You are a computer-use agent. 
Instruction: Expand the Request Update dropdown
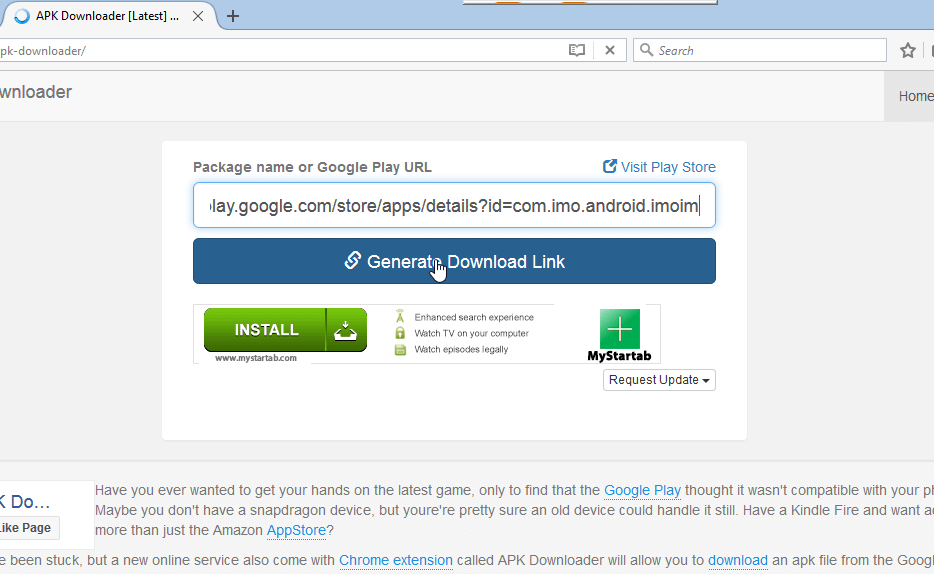click(x=659, y=380)
